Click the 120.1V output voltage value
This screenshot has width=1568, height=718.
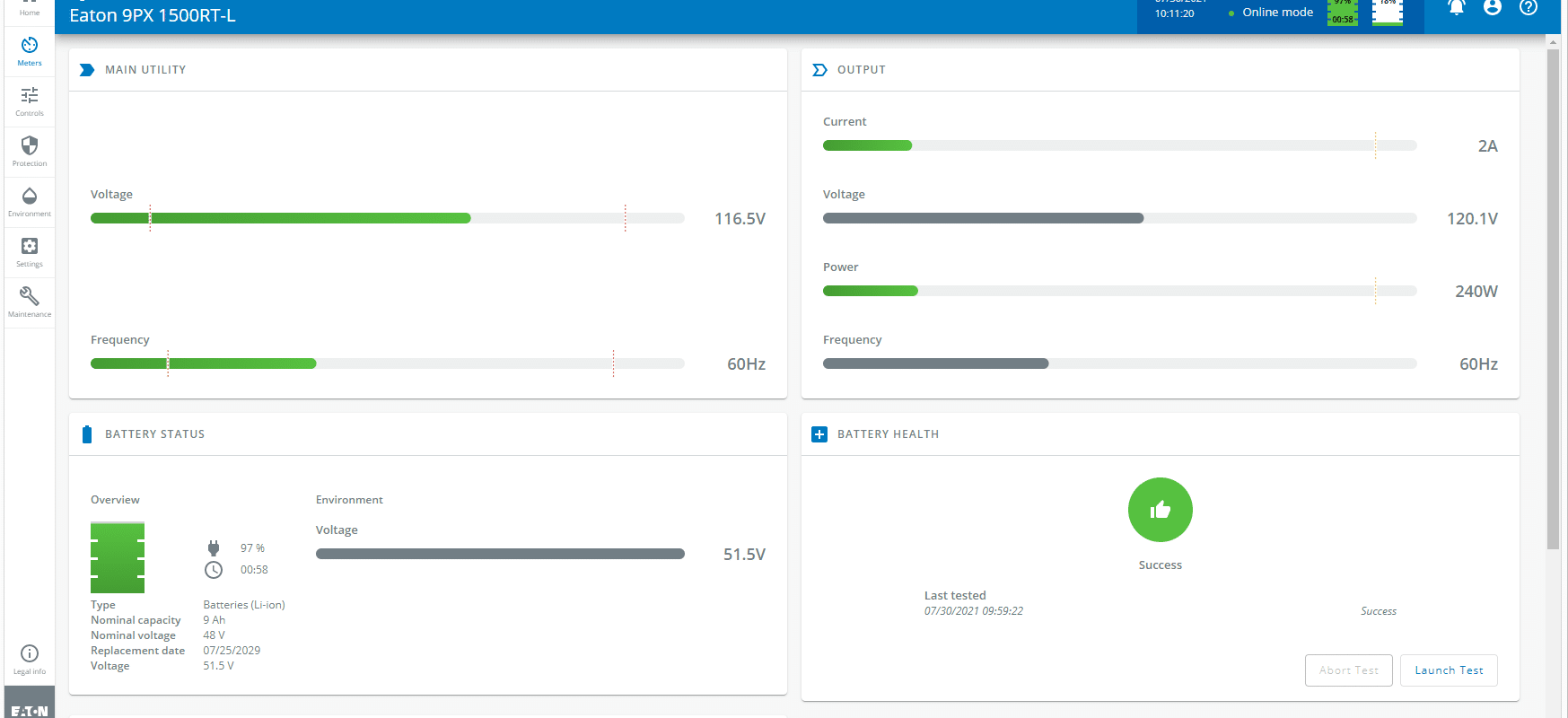point(1472,219)
